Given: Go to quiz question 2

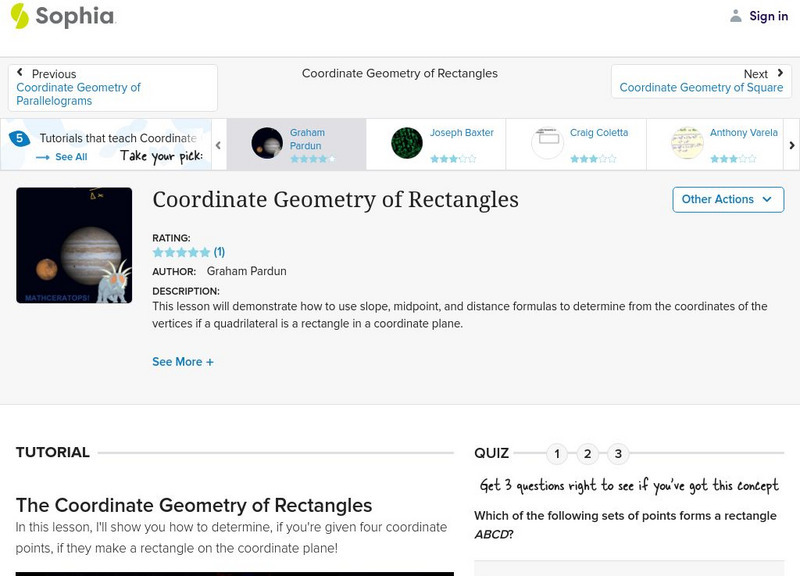Looking at the screenshot, I should click(588, 454).
